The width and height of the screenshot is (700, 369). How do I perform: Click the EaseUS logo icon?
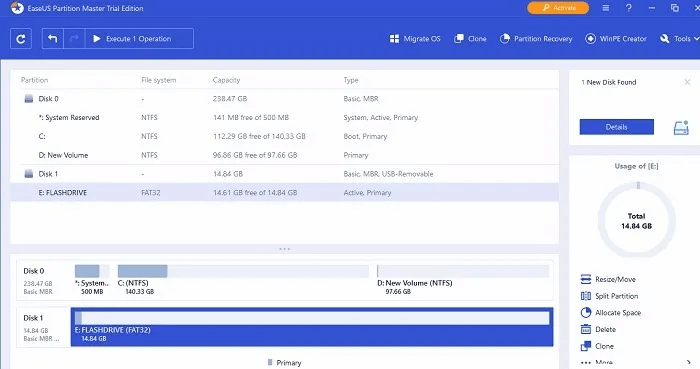point(17,8)
